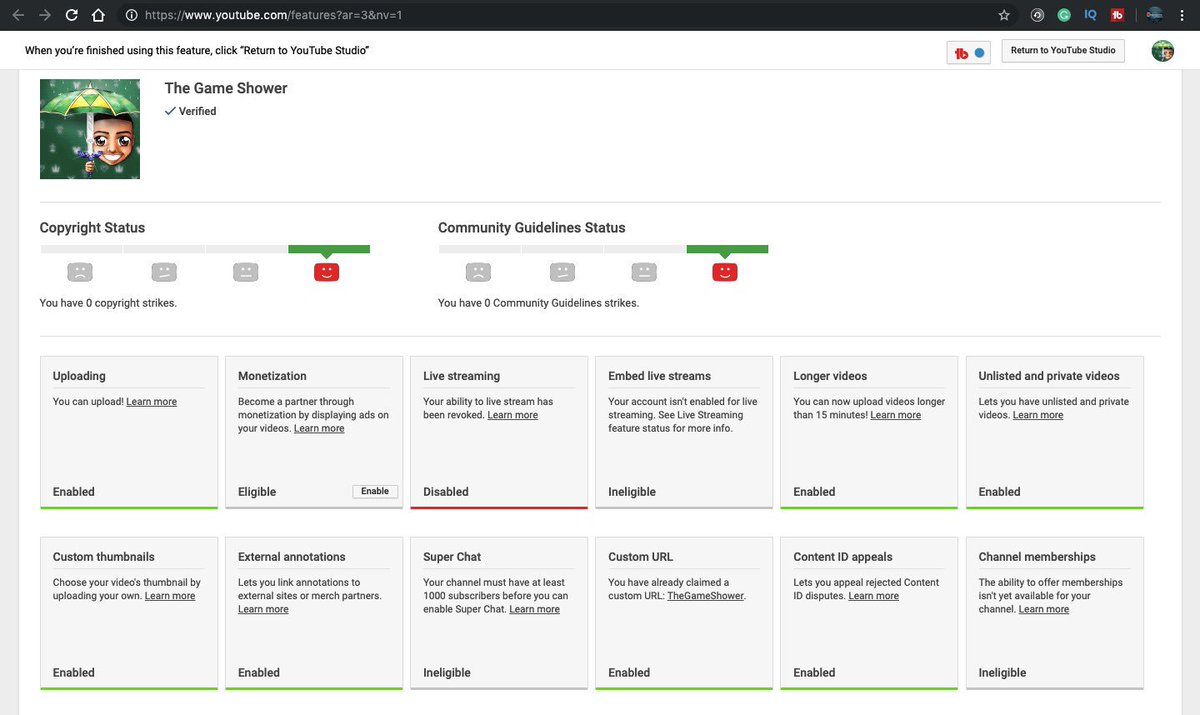Open Learn more in Live streaming card
This screenshot has height=715, width=1200.
pos(513,415)
